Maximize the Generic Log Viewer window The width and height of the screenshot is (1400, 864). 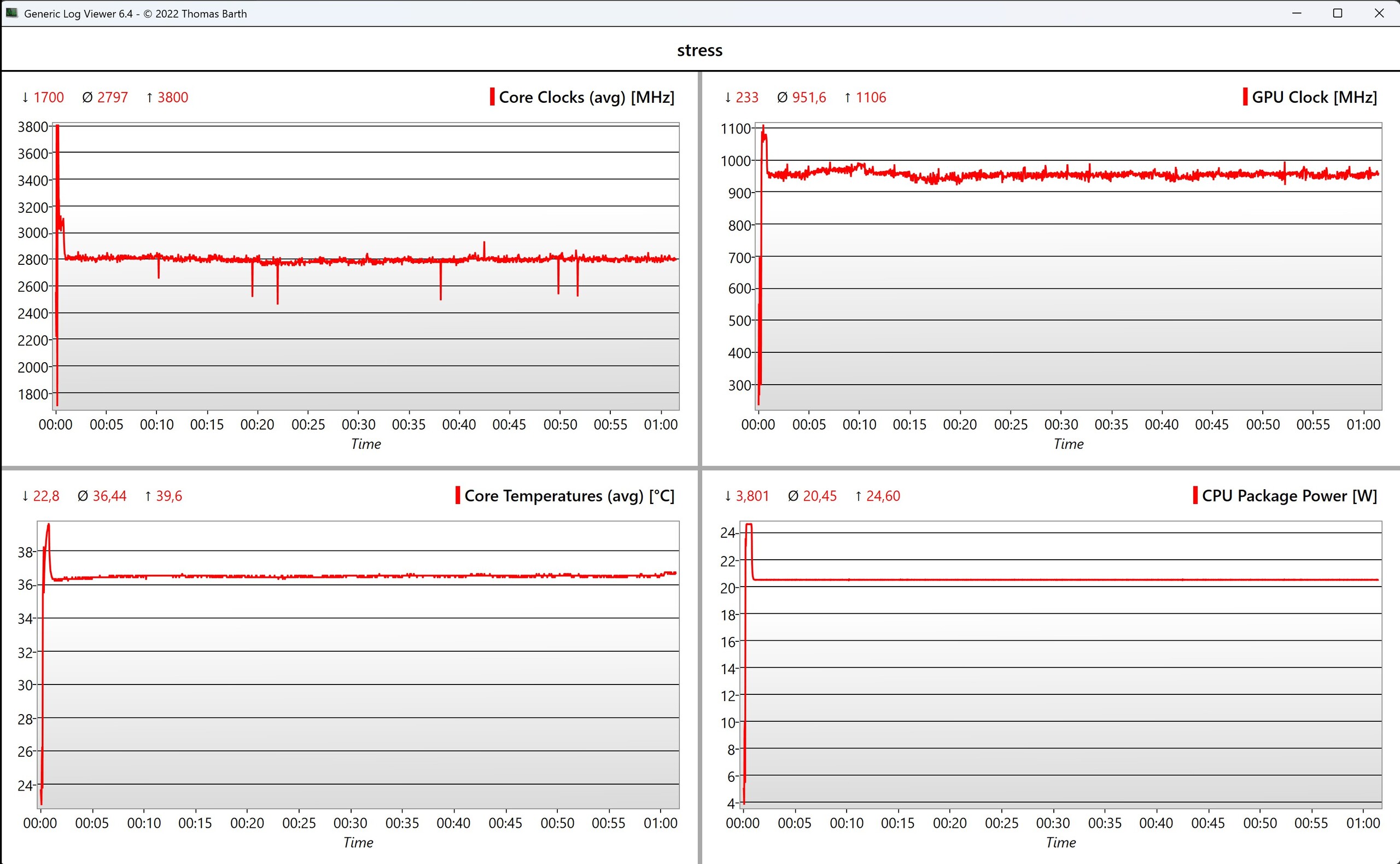tap(1337, 13)
